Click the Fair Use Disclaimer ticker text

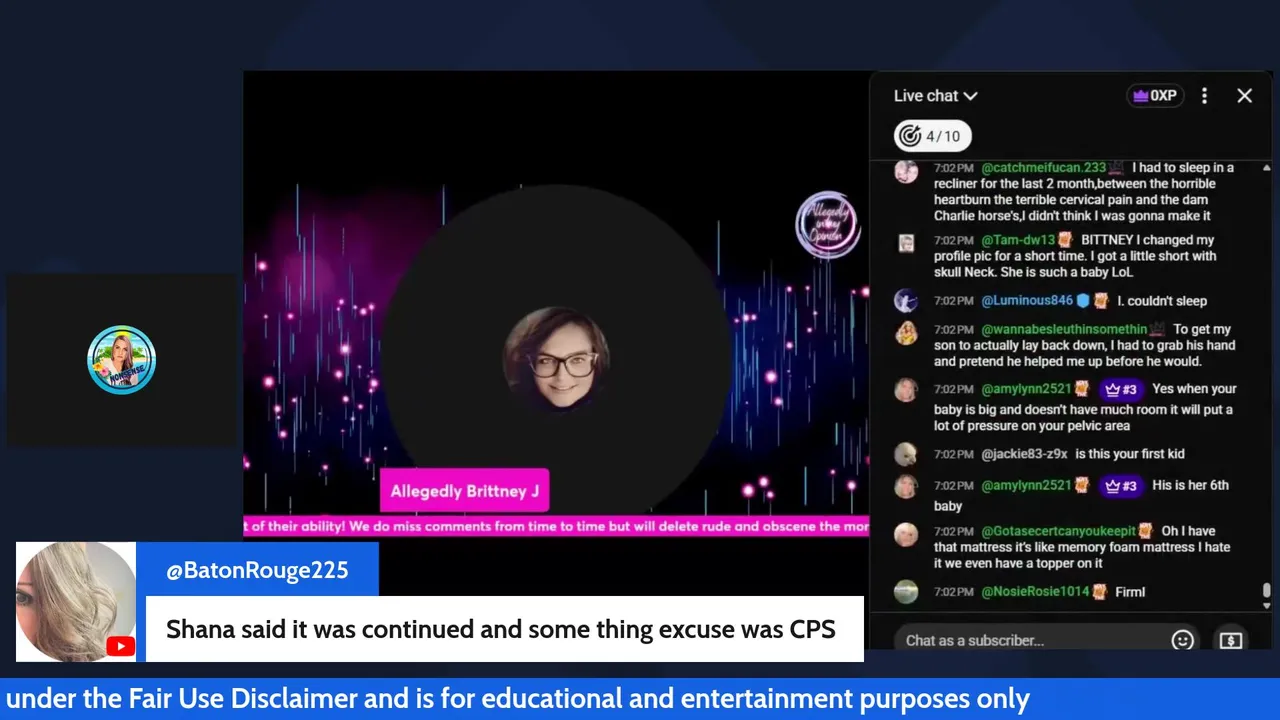coord(518,698)
